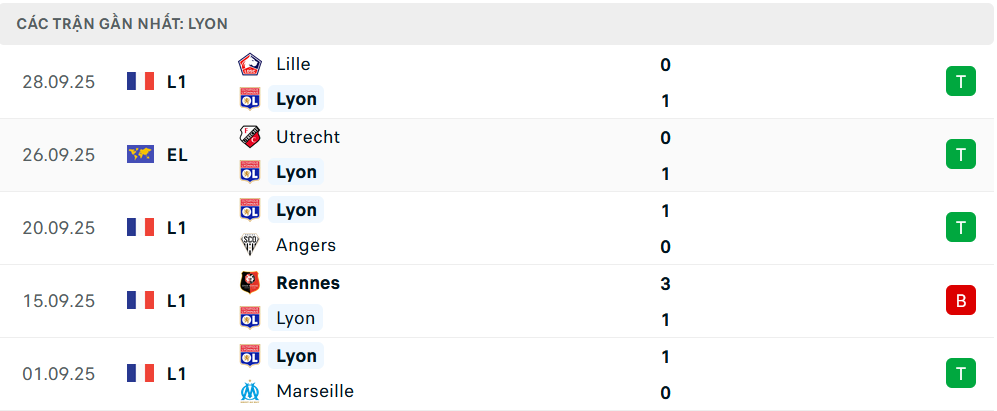
Task: Click the red B result badge
Action: pos(960,300)
